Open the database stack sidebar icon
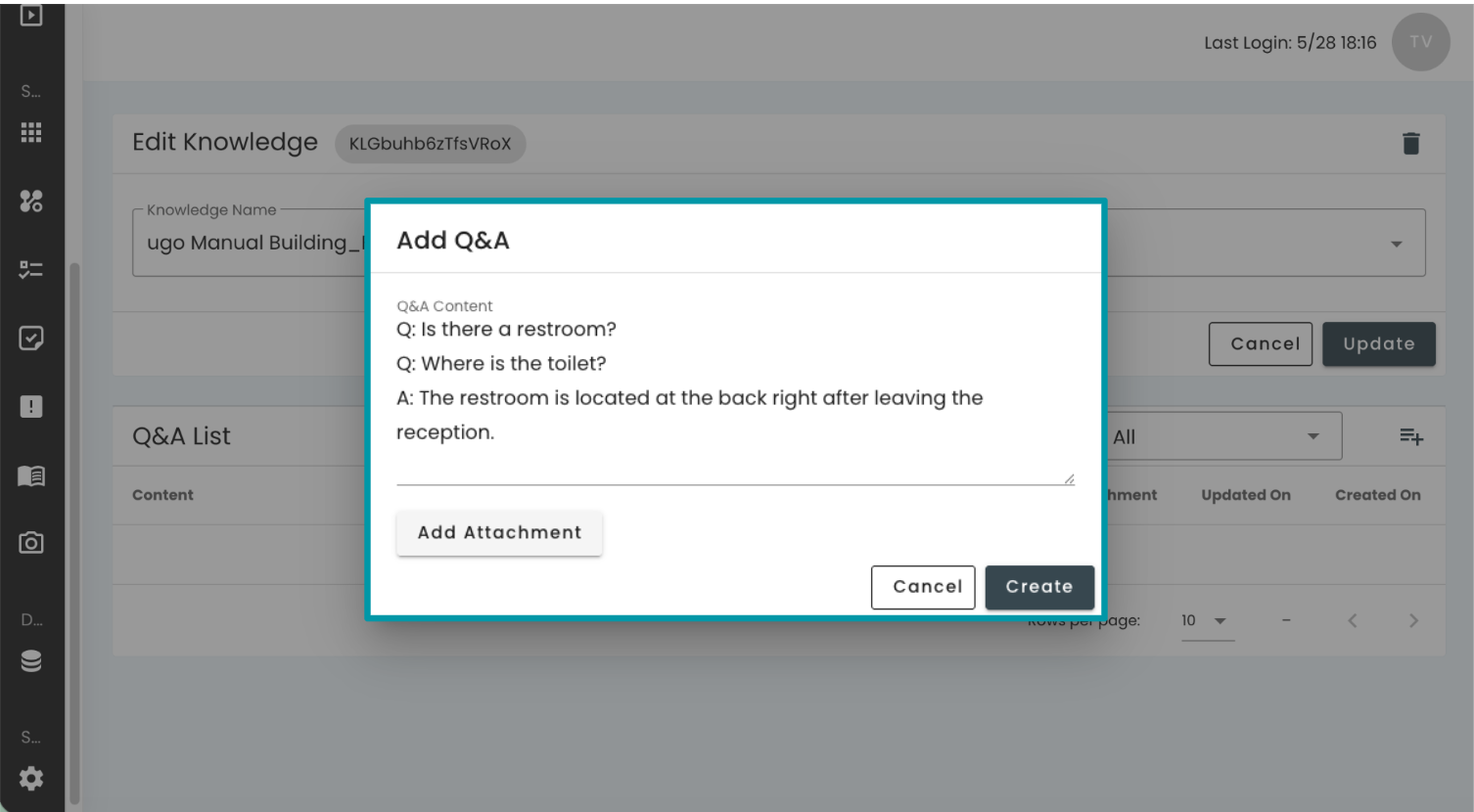This screenshot has height=812, width=1474. [x=31, y=661]
